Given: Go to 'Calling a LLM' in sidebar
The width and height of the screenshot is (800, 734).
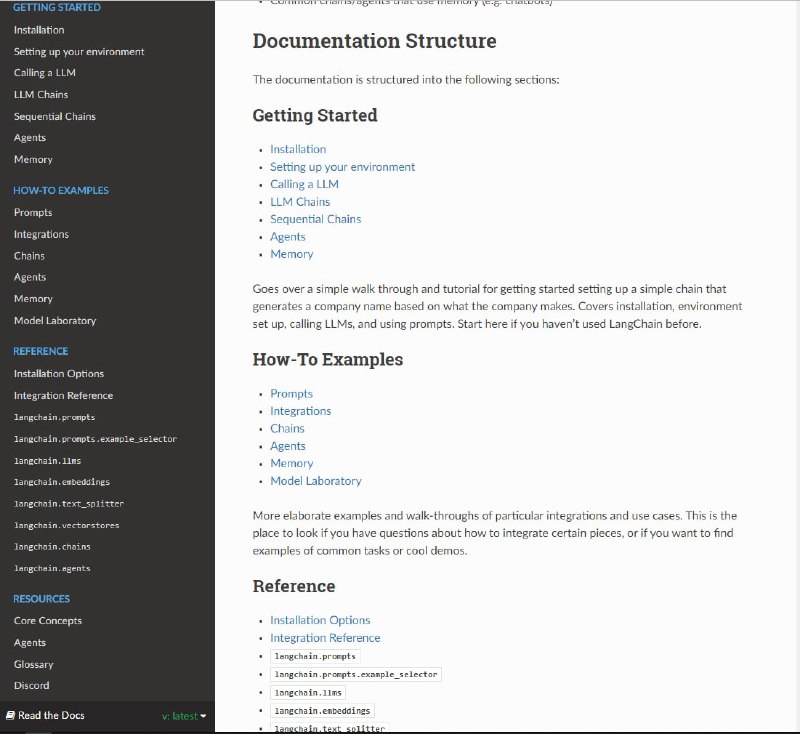Looking at the screenshot, I should click(44, 73).
